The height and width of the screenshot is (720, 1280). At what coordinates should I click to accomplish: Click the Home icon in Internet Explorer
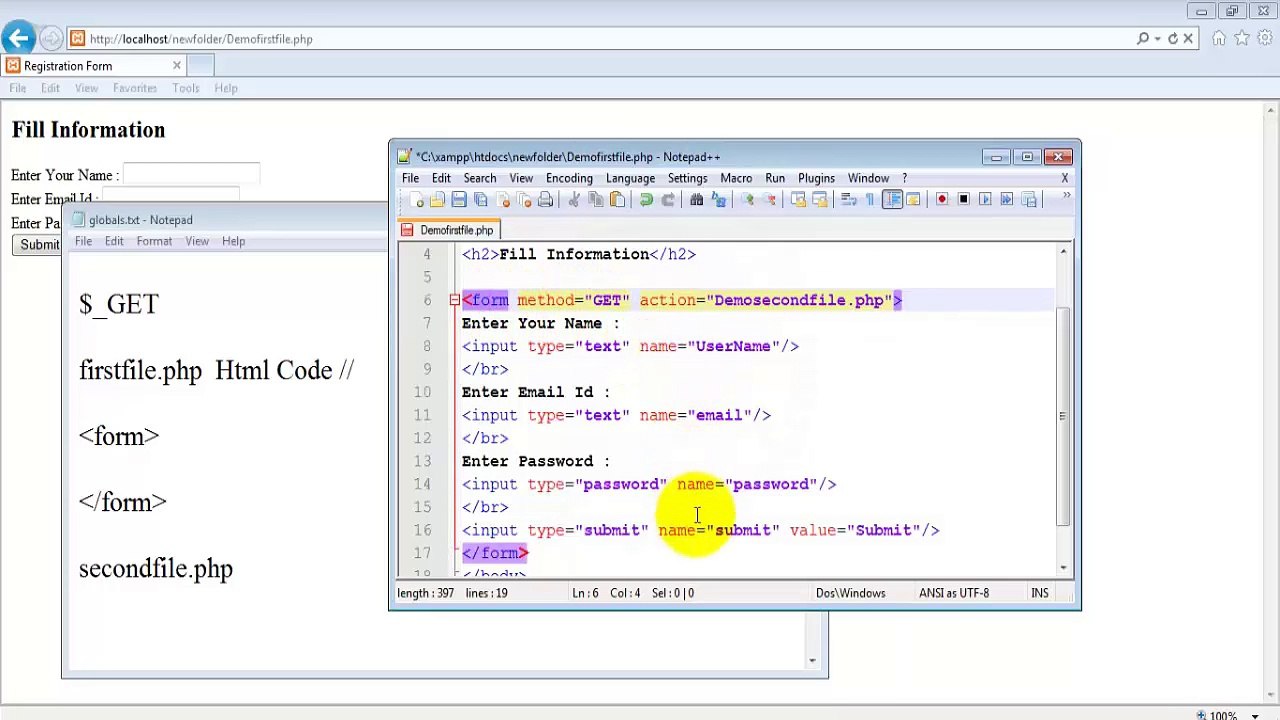(1219, 39)
